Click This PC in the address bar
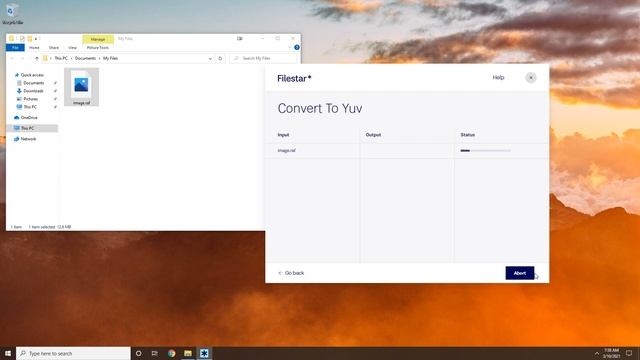Image resolution: width=640 pixels, height=360 pixels. [61, 58]
